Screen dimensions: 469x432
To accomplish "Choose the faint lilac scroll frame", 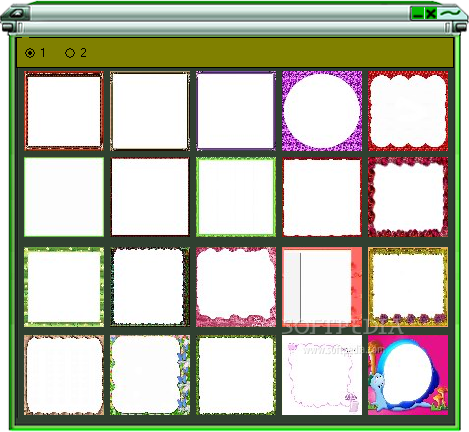I will coord(322,375).
